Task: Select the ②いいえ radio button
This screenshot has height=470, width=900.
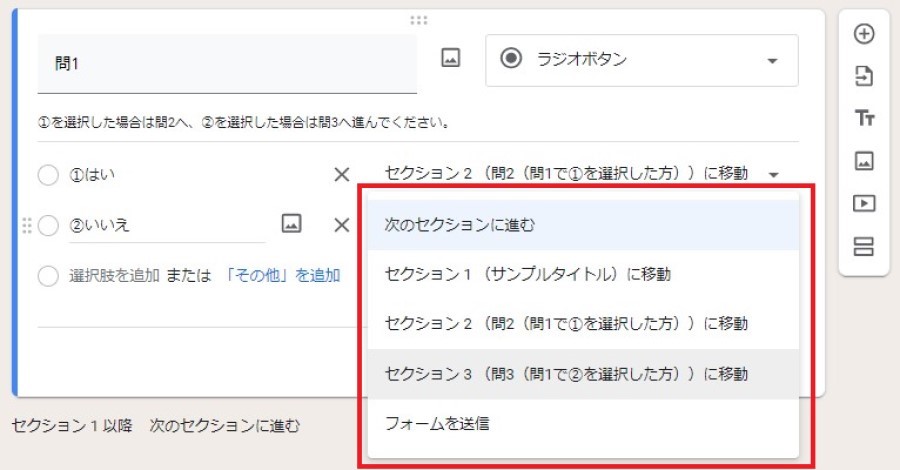Action: [x=48, y=226]
